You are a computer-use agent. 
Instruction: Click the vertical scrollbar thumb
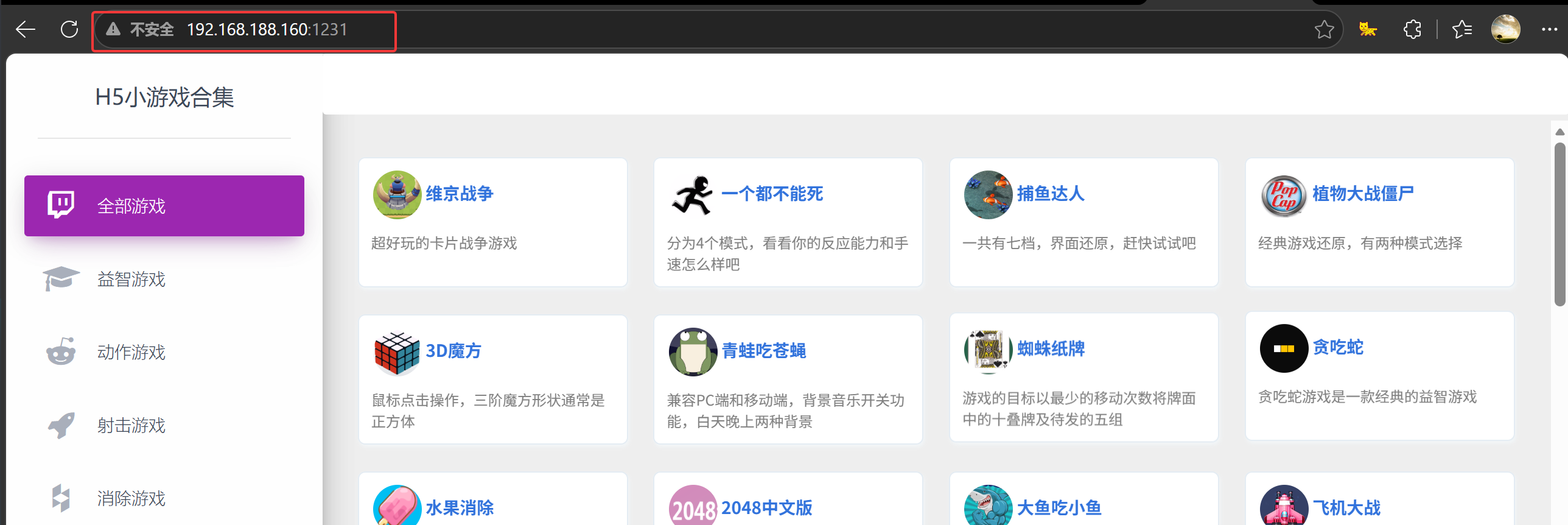point(1559,224)
